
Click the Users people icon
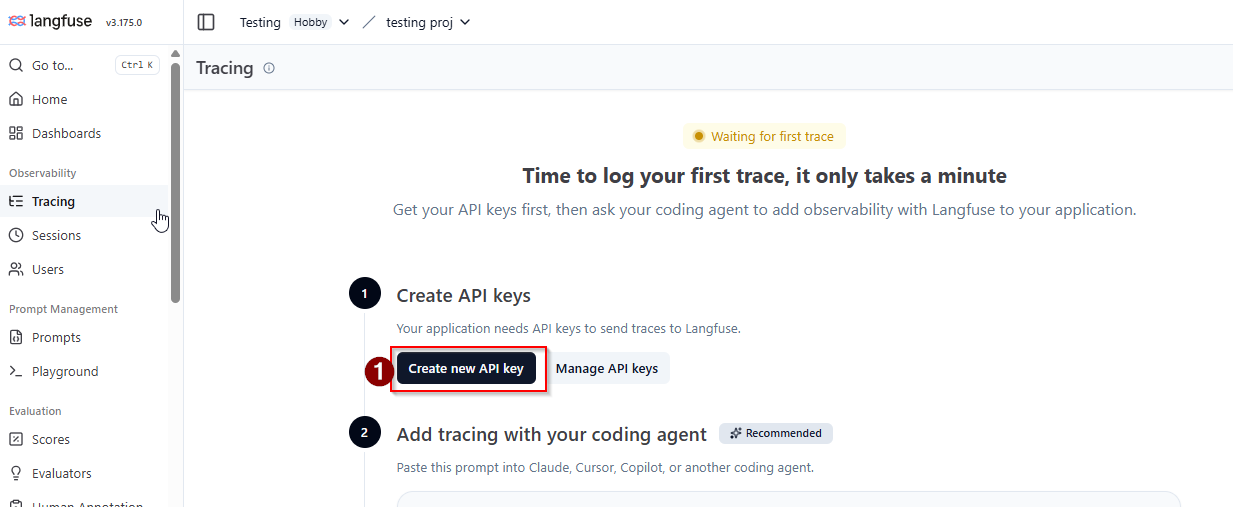click(x=16, y=269)
